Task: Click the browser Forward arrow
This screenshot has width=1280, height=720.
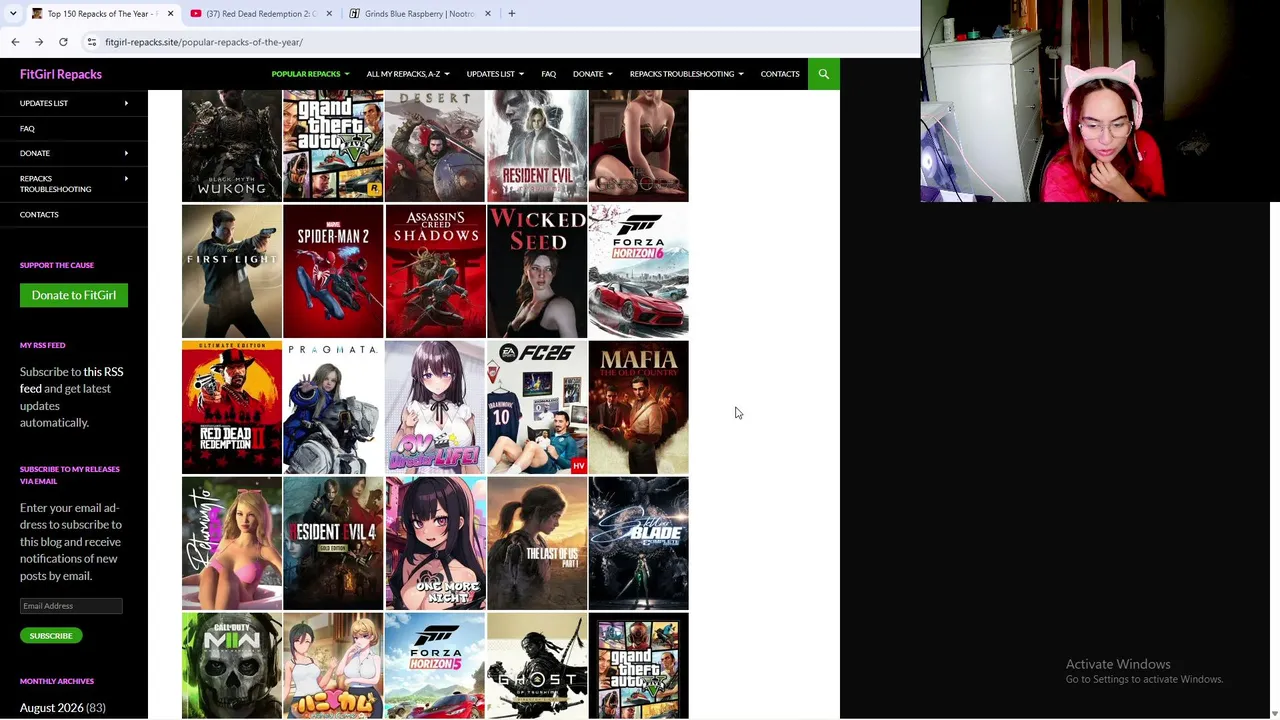Action: point(39,42)
